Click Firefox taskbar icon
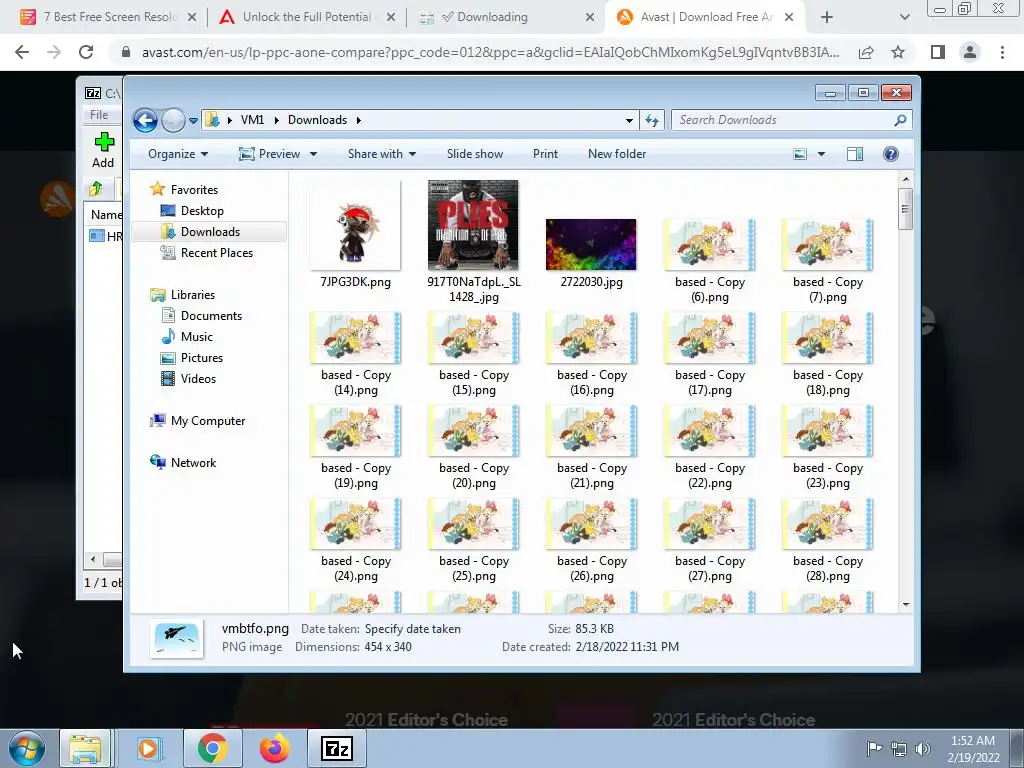This screenshot has width=1024, height=768. point(274,748)
